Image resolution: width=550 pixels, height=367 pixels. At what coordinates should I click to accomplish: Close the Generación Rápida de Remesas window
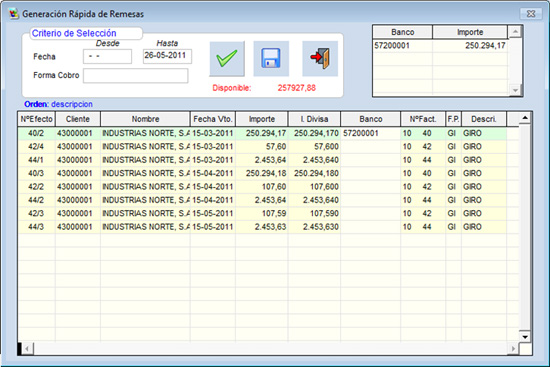(x=531, y=14)
